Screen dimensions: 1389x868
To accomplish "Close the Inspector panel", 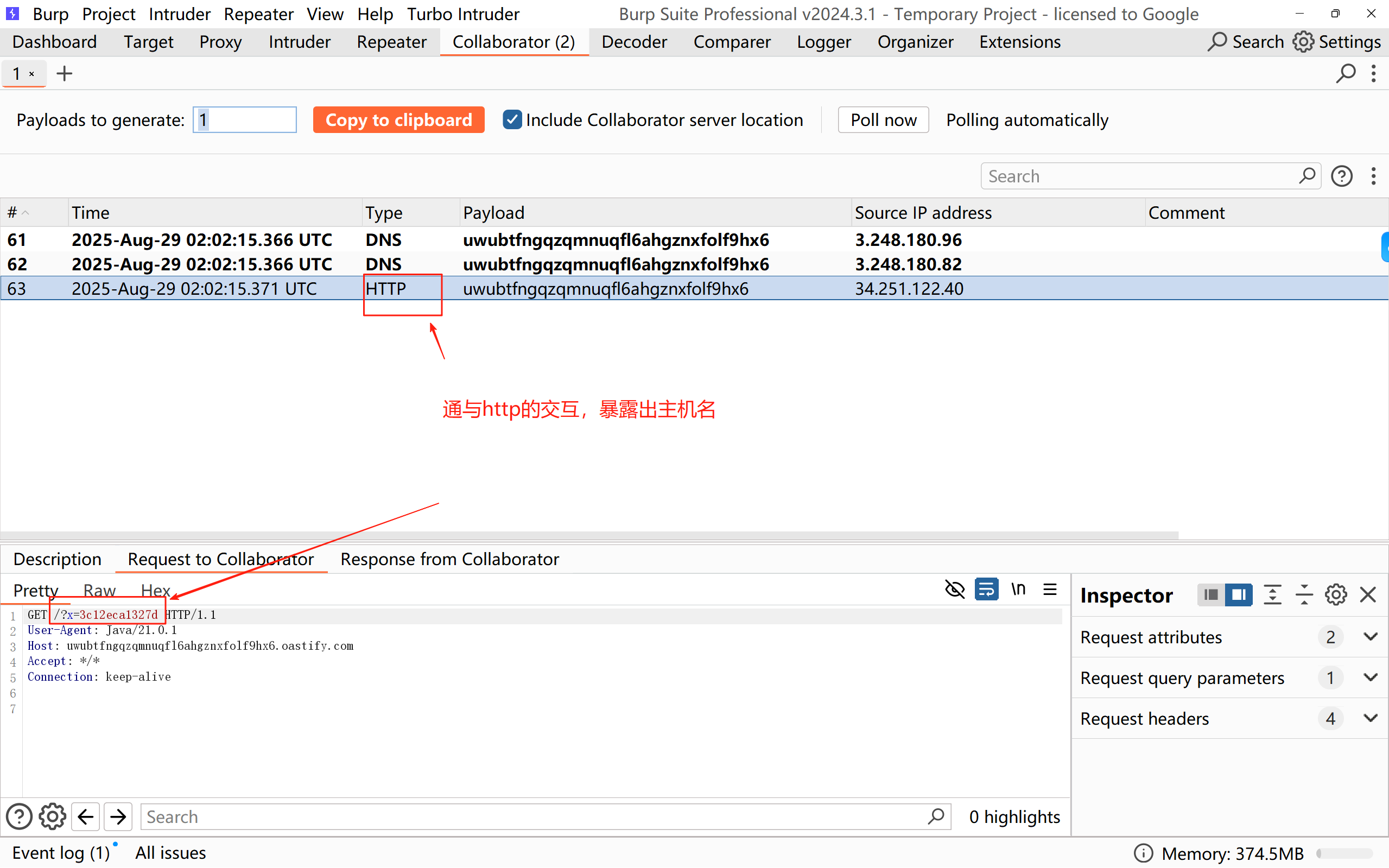I will 1368,595.
